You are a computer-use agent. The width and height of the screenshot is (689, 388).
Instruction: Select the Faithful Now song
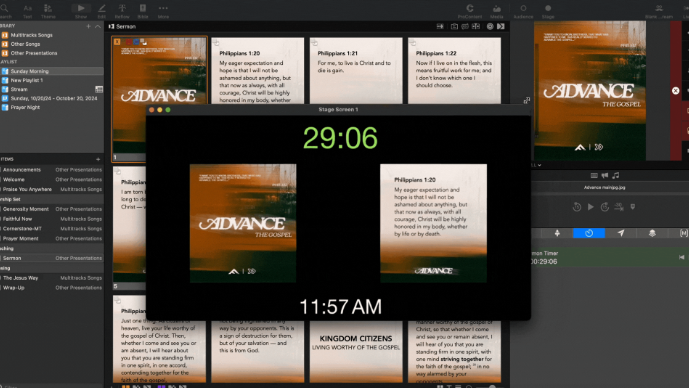[52, 218]
